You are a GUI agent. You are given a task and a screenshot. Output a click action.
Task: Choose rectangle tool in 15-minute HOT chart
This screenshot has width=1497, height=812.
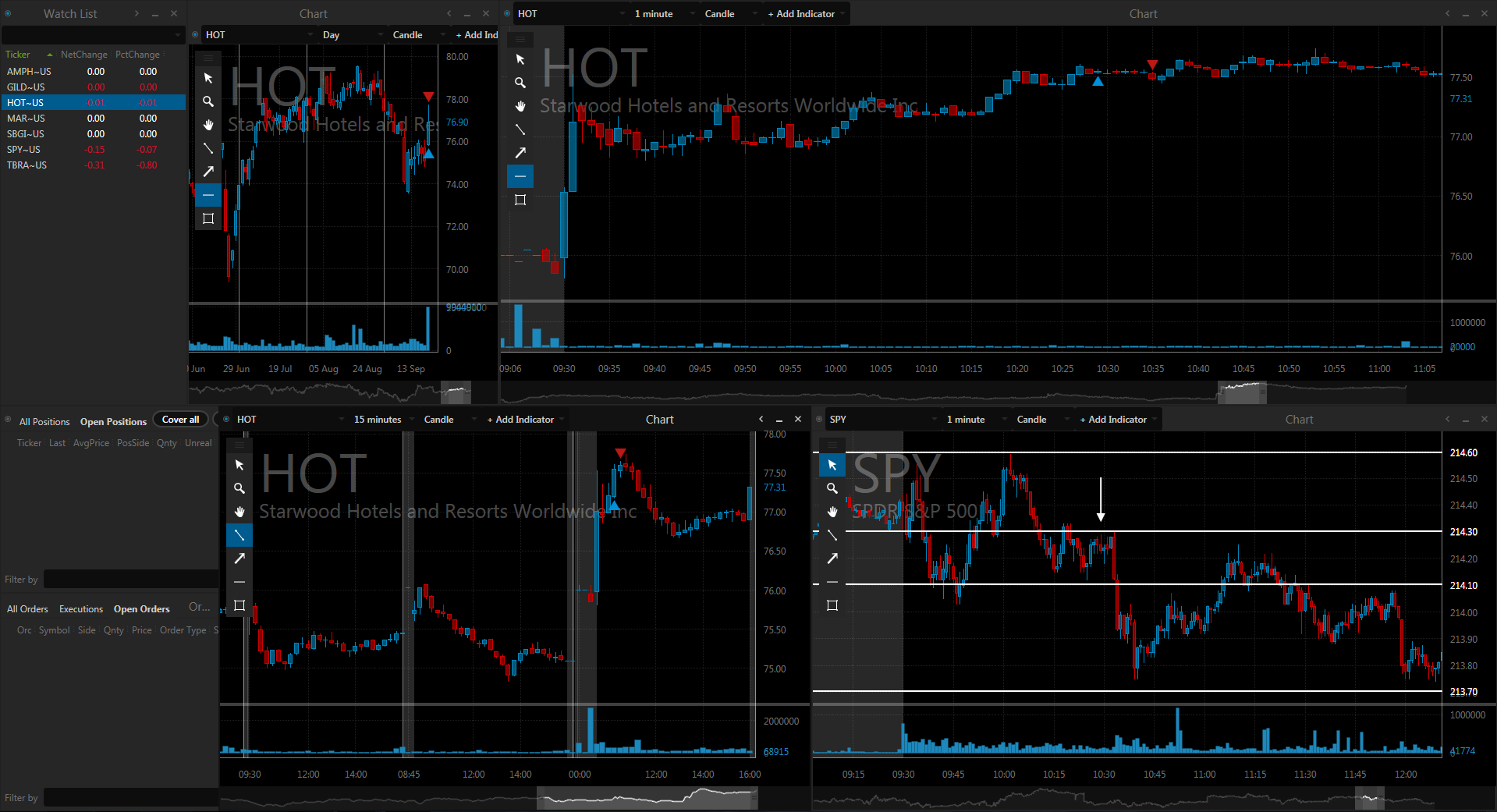tap(239, 605)
